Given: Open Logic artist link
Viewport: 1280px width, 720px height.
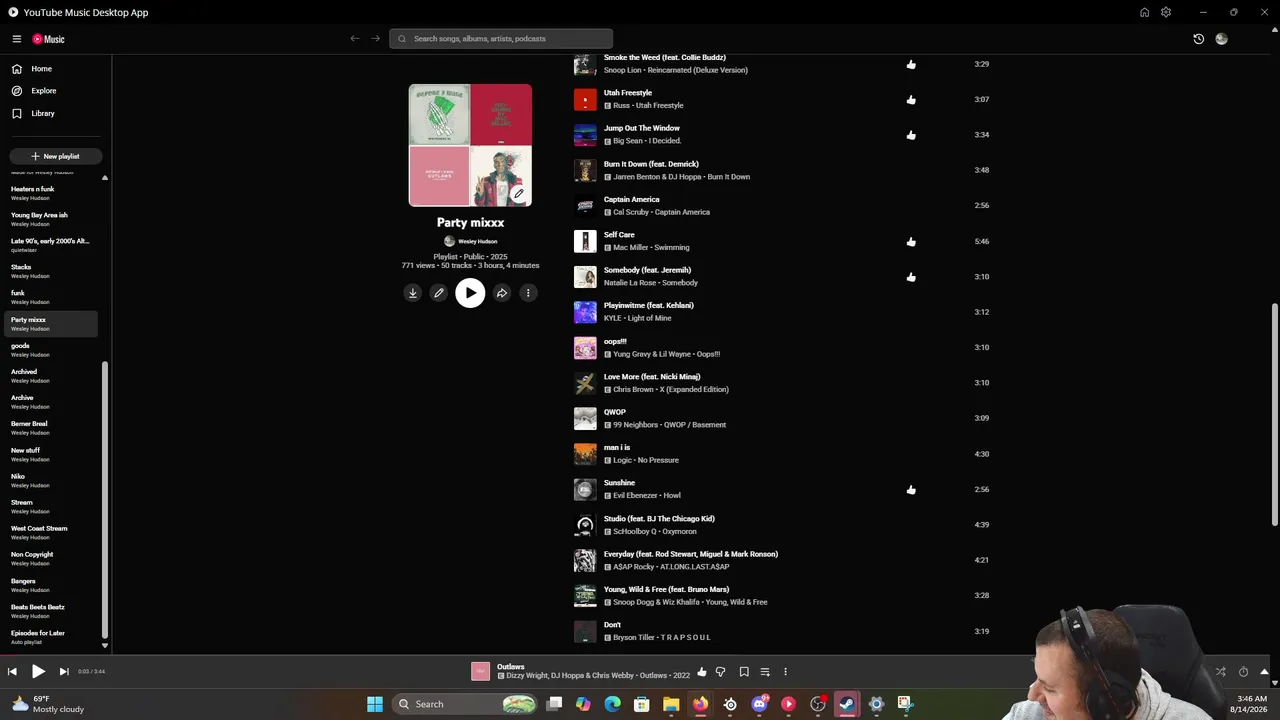Looking at the screenshot, I should (x=622, y=460).
